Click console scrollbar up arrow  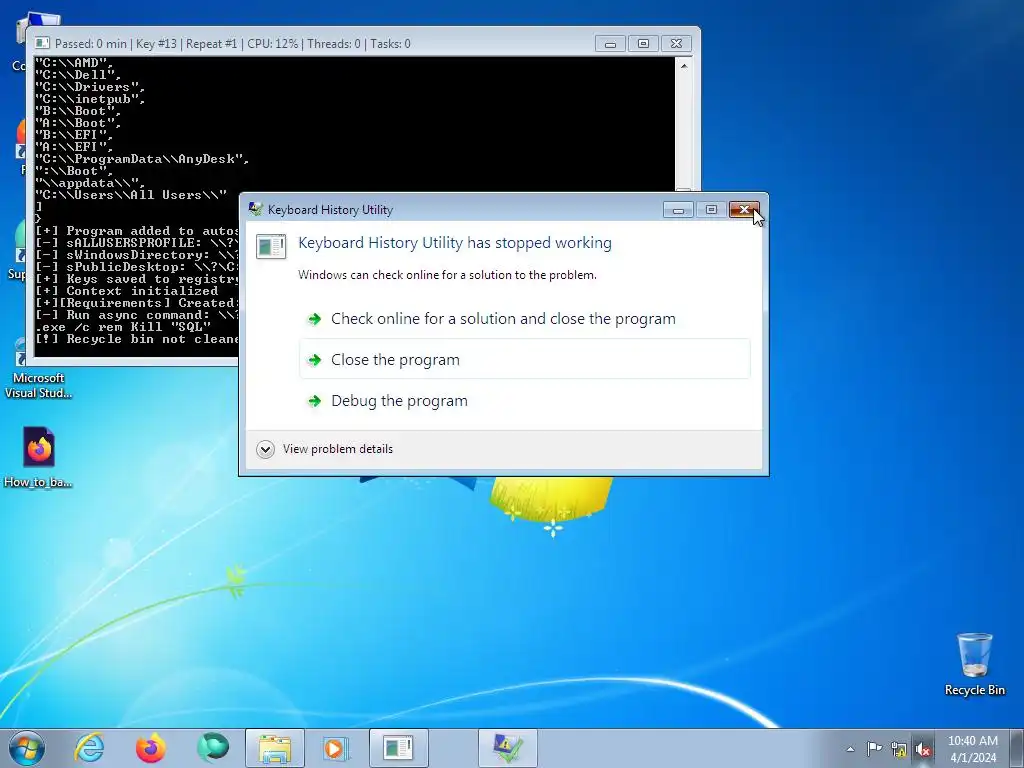click(684, 65)
